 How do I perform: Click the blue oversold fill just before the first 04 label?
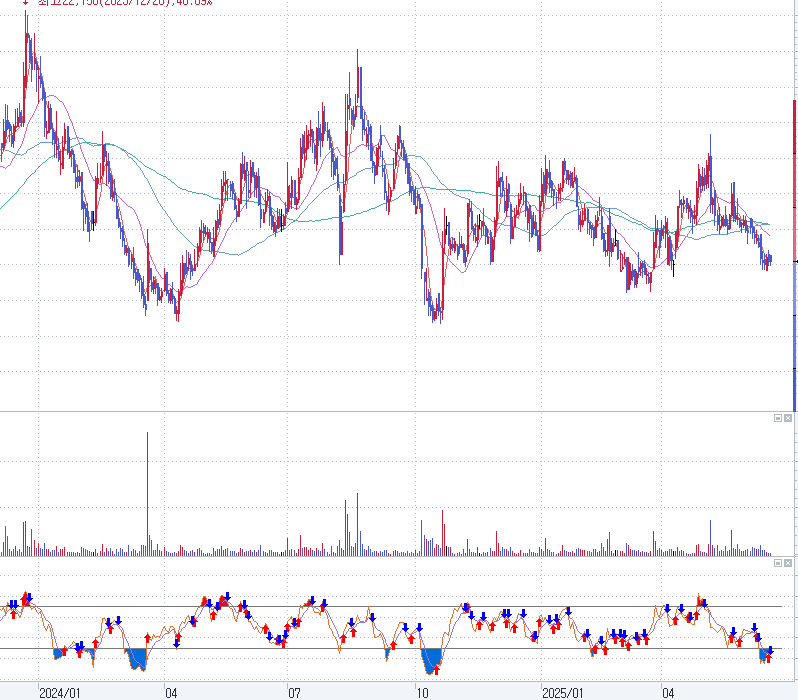click(137, 658)
